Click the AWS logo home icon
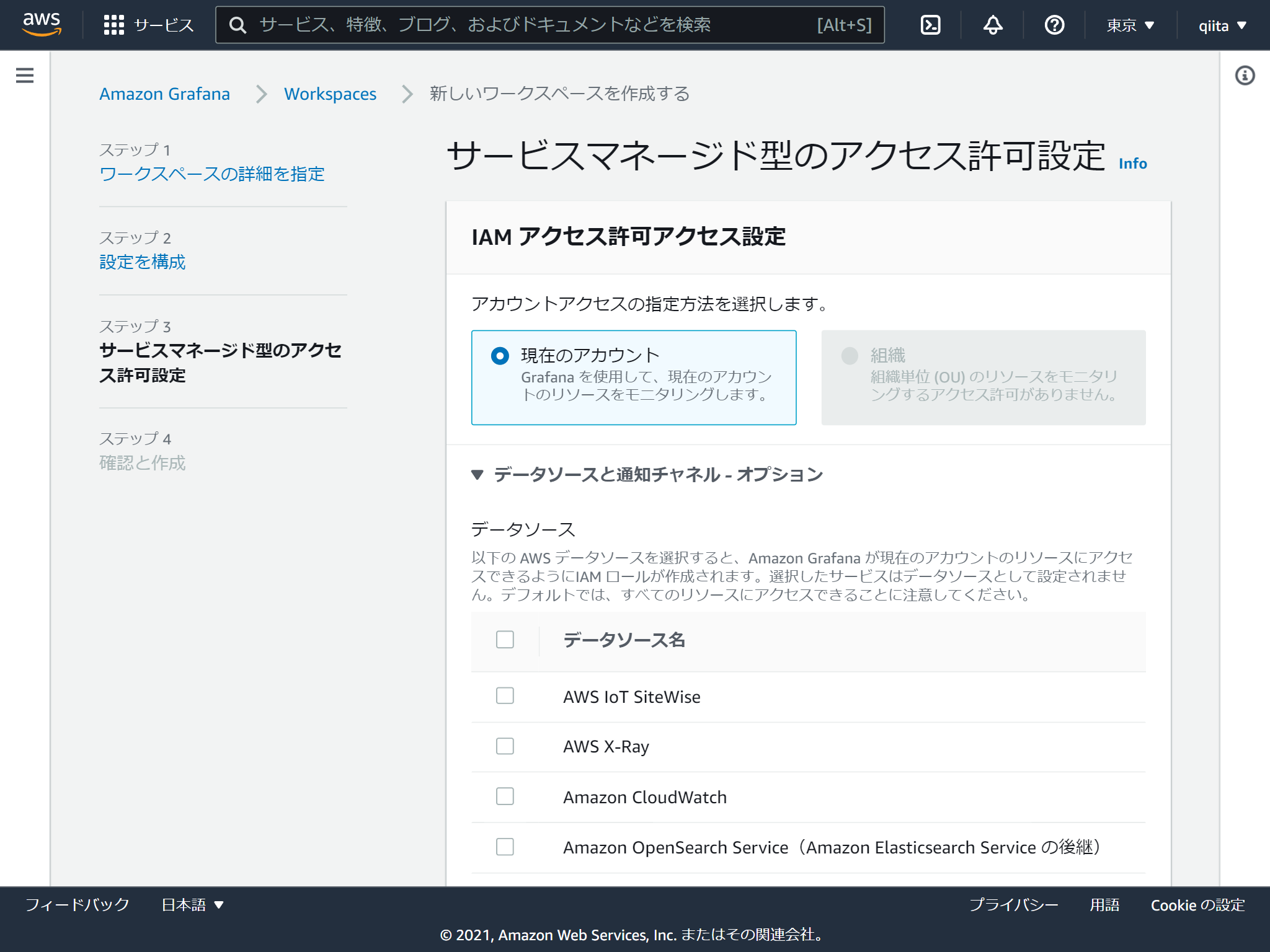 [x=42, y=24]
